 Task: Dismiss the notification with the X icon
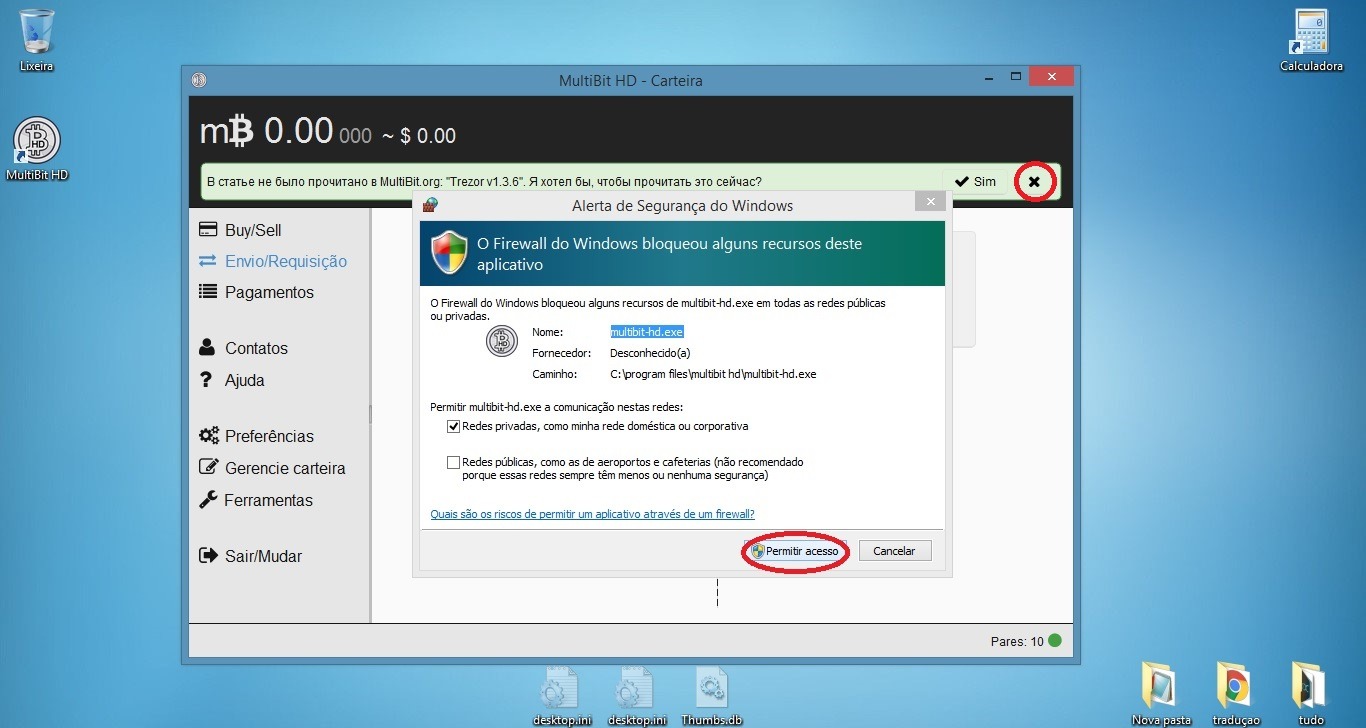click(x=1034, y=182)
